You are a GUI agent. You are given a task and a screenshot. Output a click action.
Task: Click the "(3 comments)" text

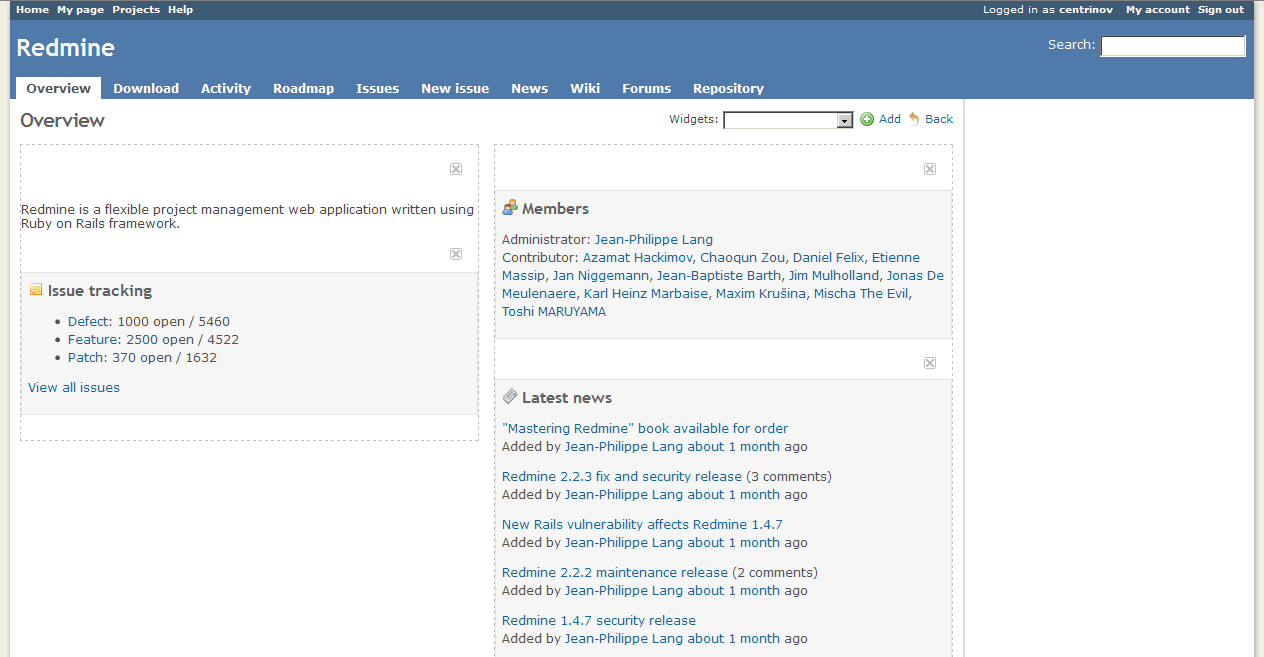[x=789, y=477]
